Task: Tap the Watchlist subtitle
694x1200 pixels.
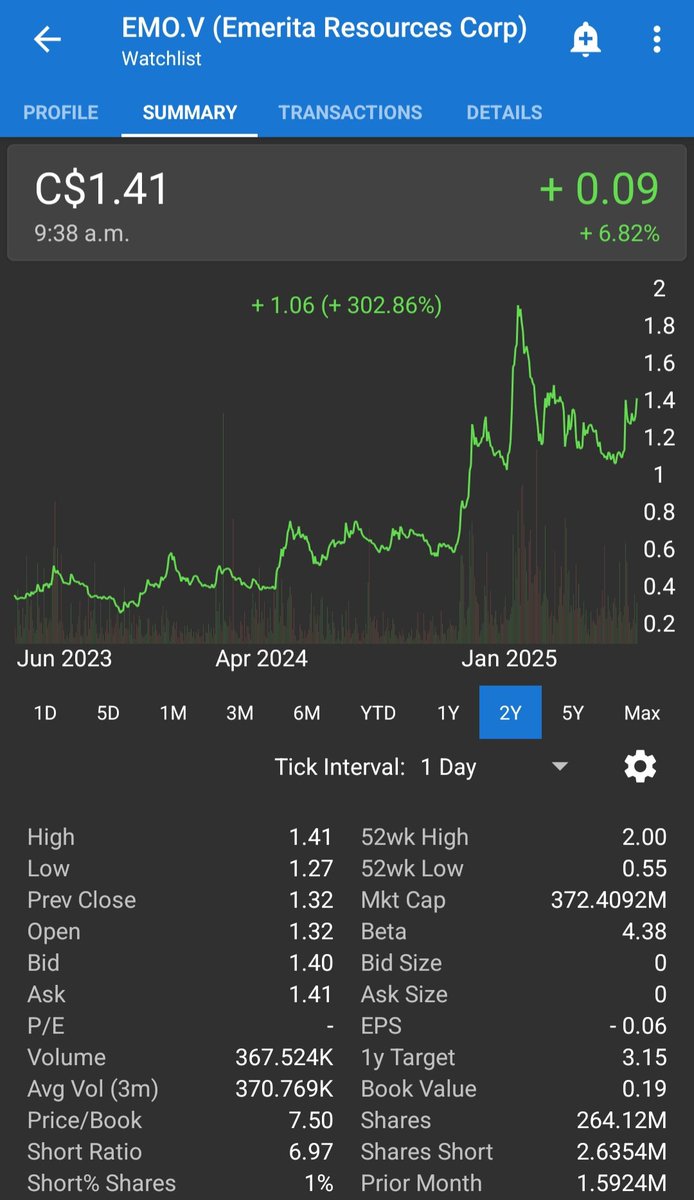Action: point(161,59)
